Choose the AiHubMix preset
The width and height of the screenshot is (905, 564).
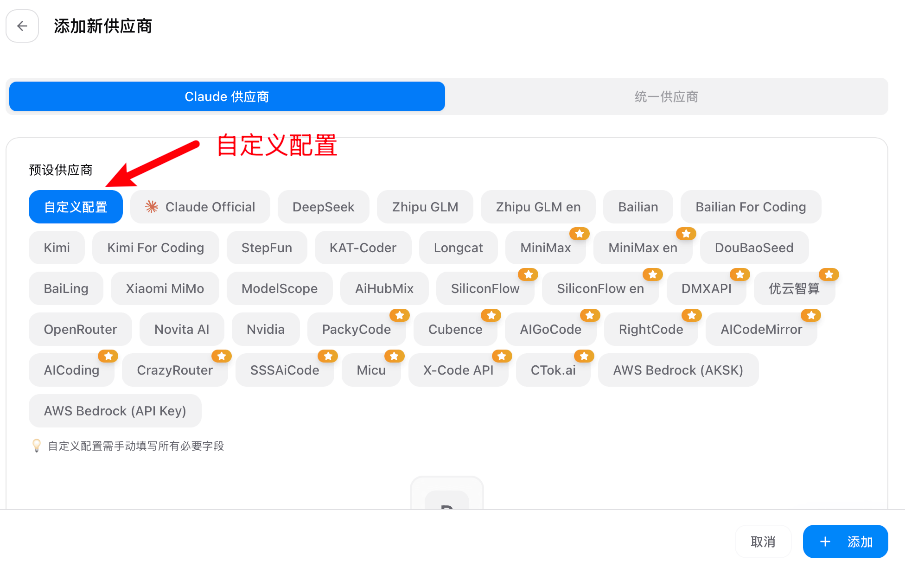(x=384, y=289)
